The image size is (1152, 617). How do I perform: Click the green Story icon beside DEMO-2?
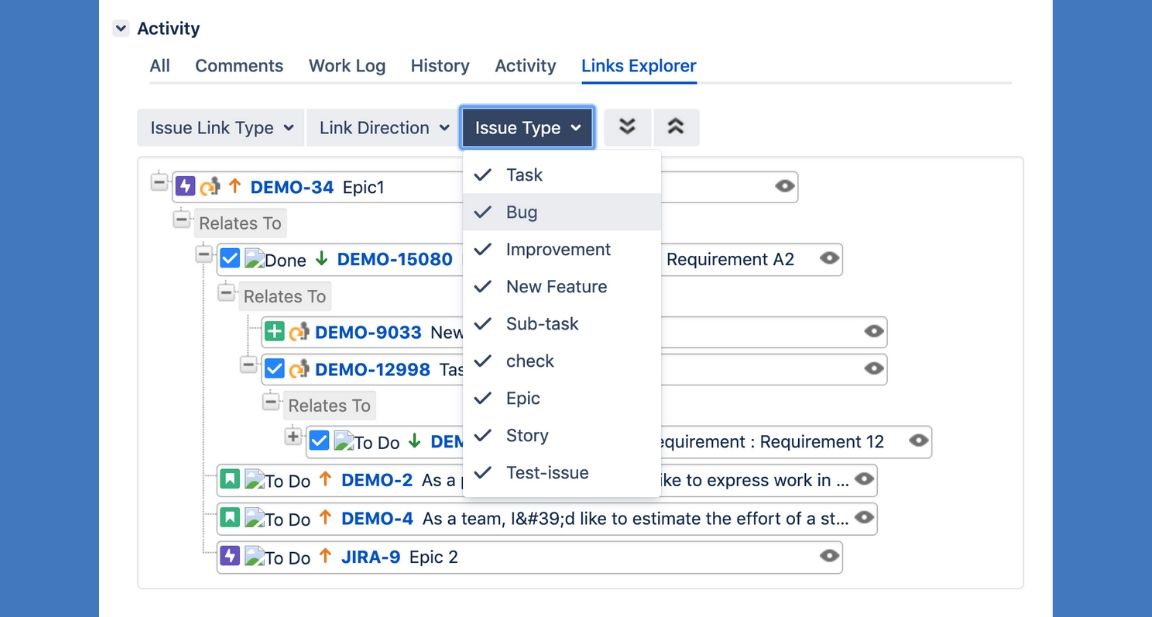click(230, 480)
